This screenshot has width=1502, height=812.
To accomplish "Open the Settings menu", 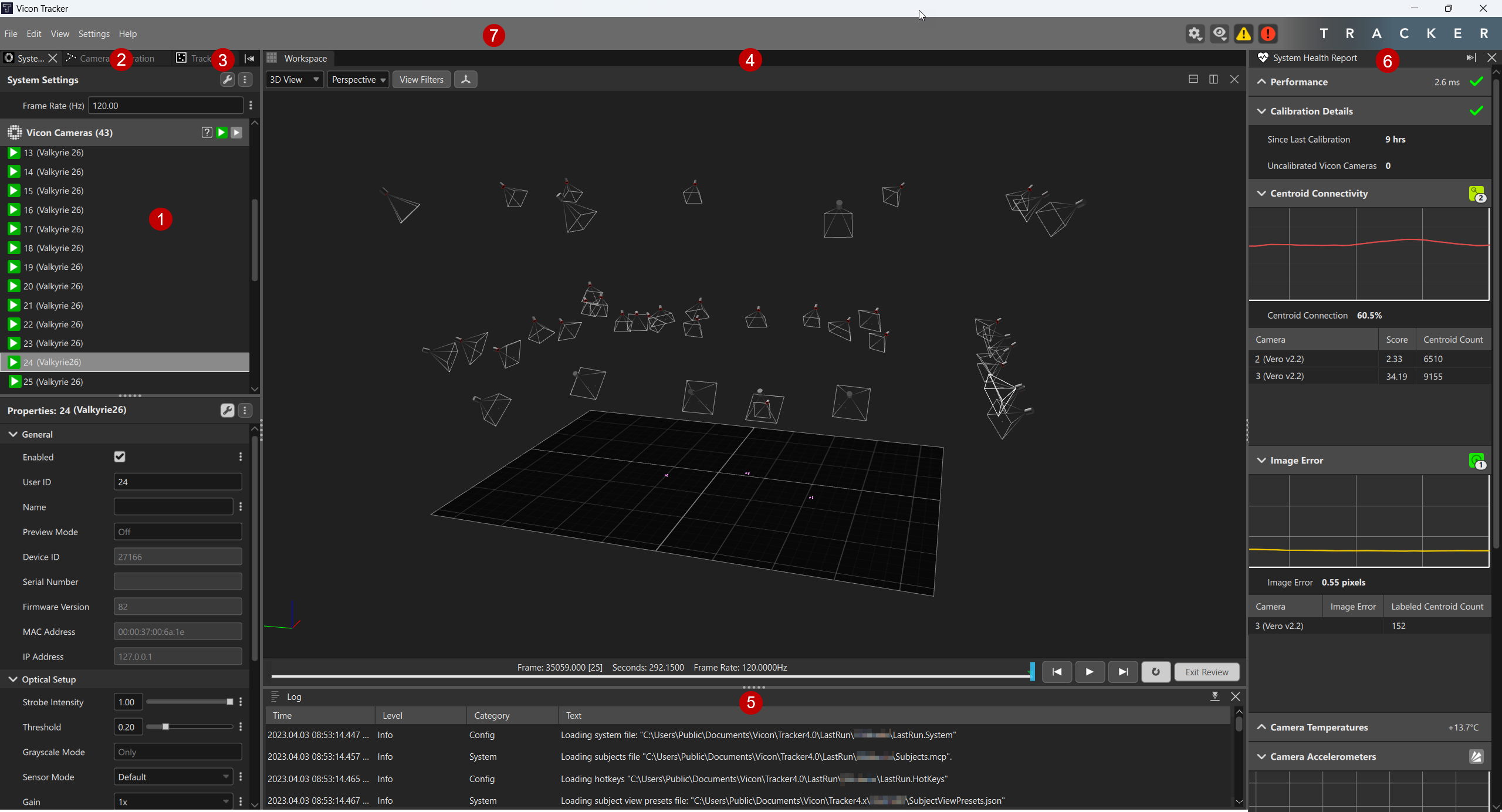I will (94, 34).
